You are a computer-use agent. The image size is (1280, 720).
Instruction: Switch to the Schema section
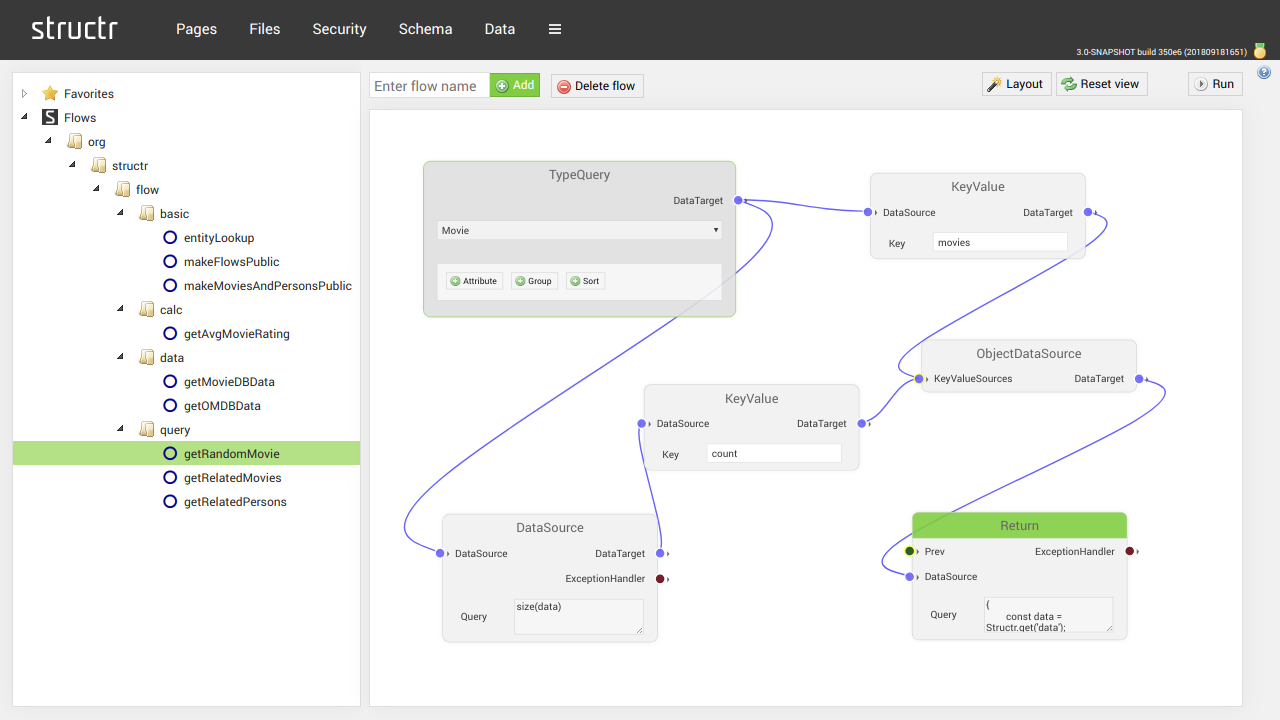tap(425, 29)
